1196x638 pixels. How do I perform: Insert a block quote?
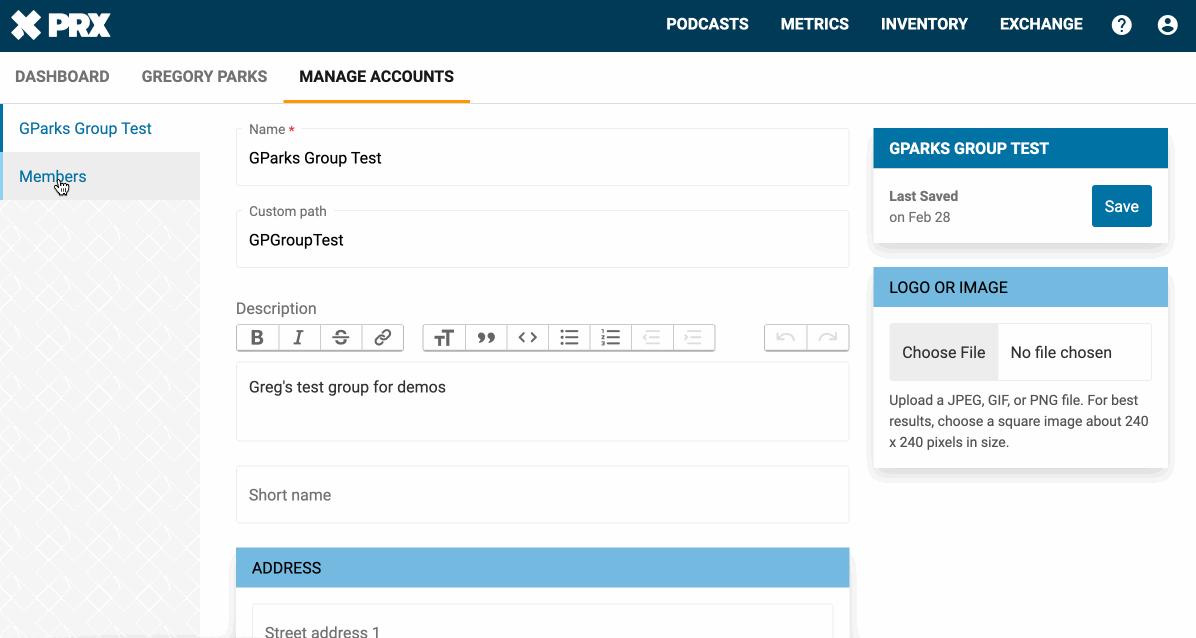tap(486, 338)
